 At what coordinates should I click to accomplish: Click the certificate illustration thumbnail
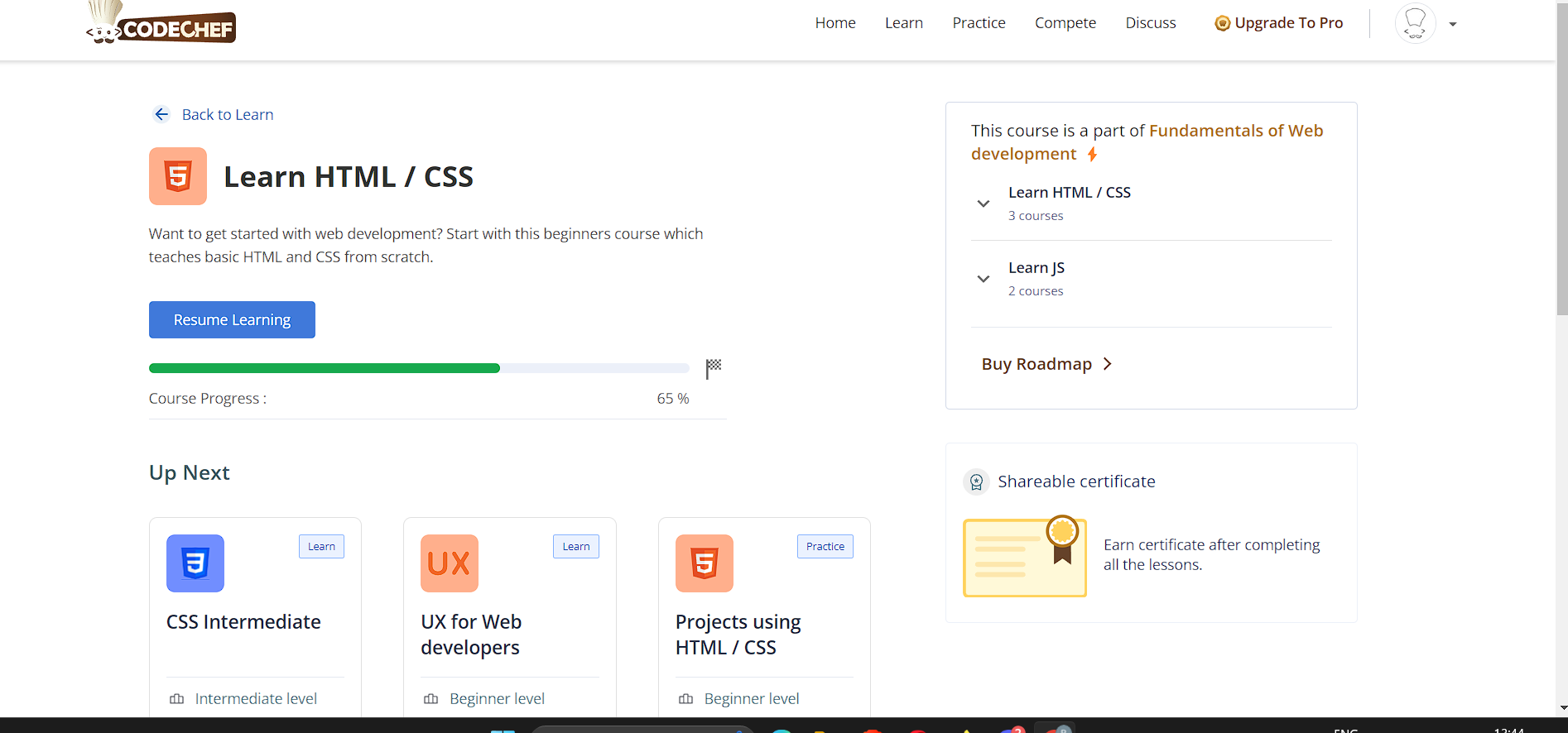pyautogui.click(x=1025, y=556)
